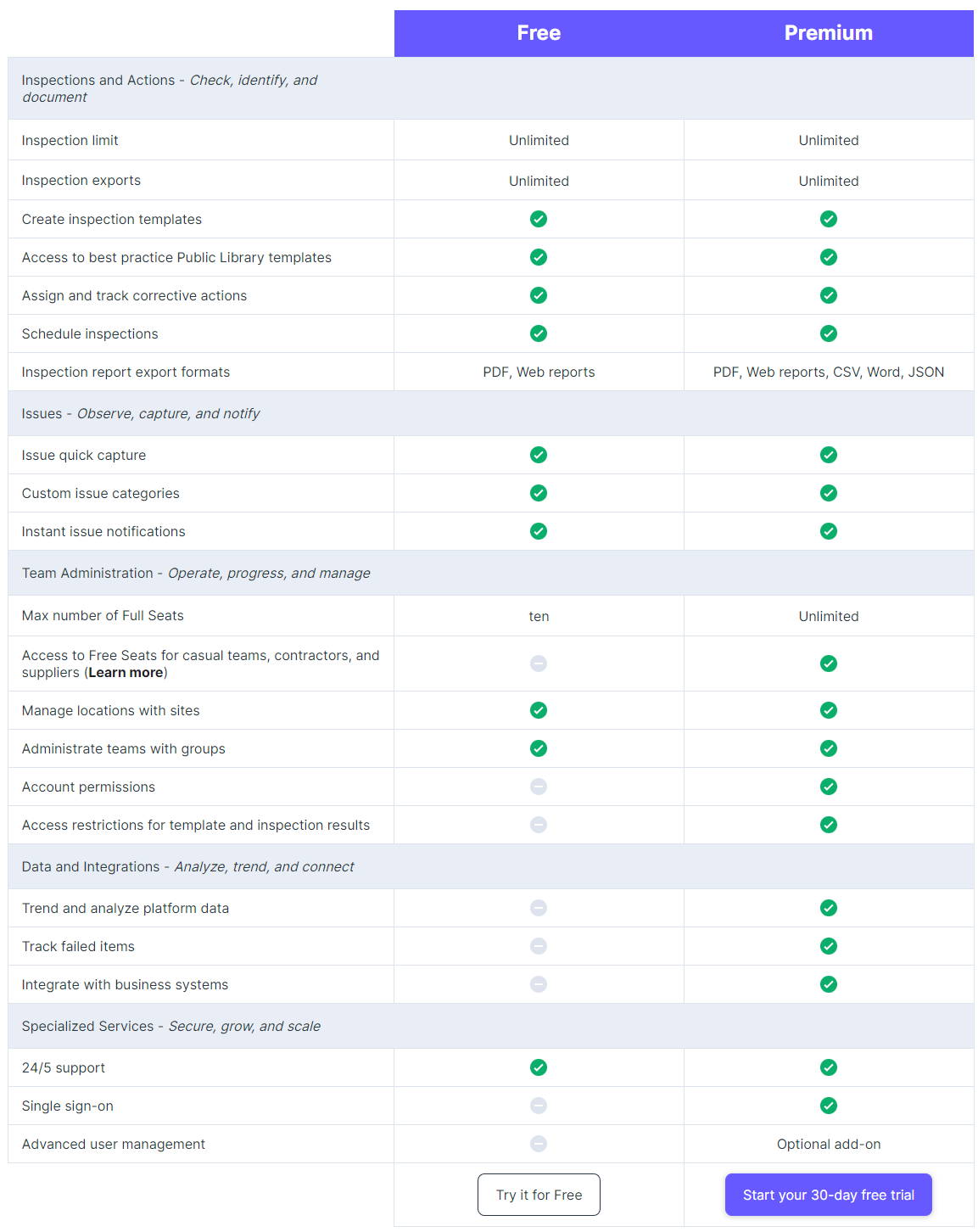Screen dimensions: 978x1232
Task: Click Premium checkmark for Integrate with business systems
Action: point(829,984)
